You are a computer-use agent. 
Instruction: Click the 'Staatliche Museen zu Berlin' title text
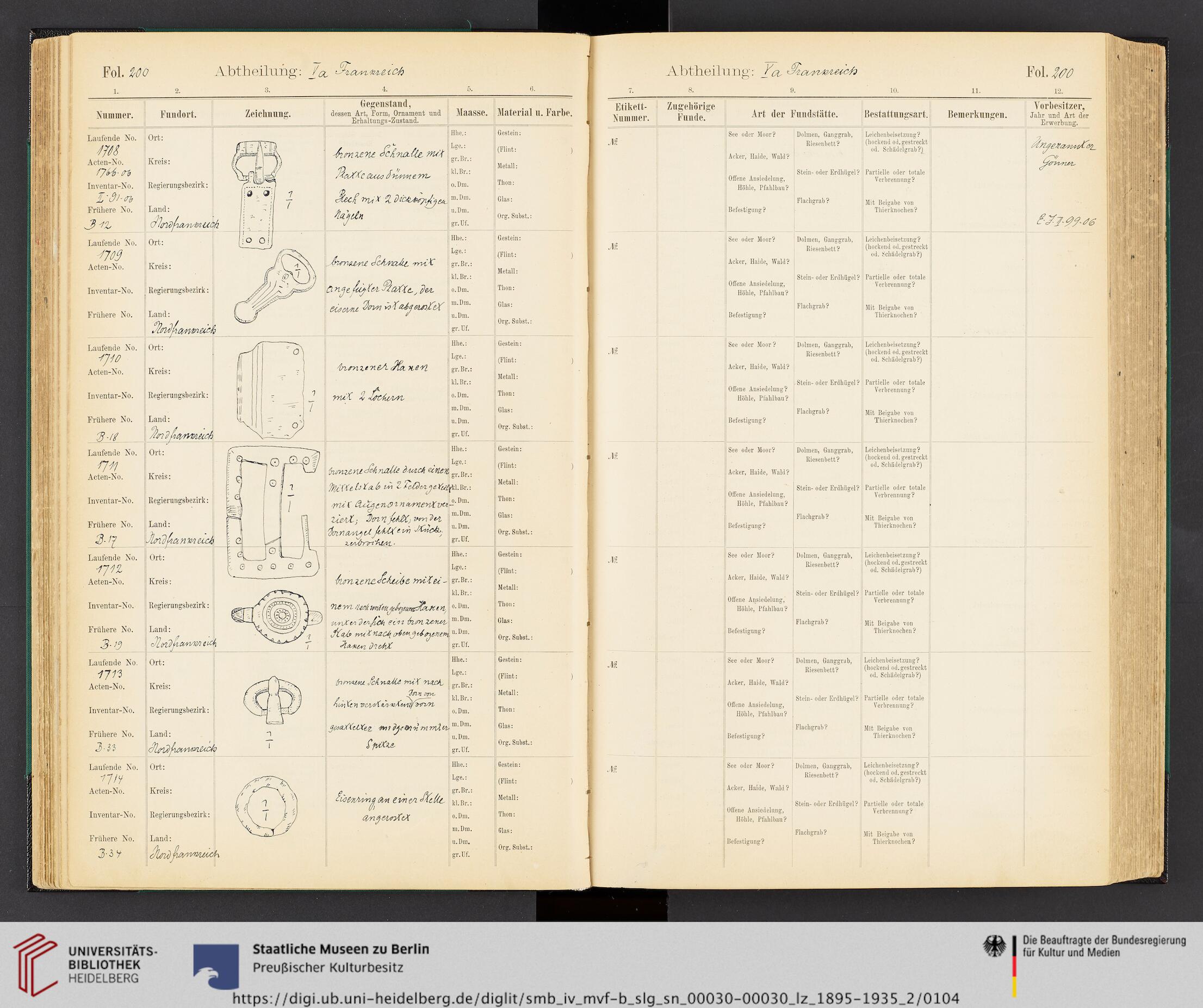pyautogui.click(x=341, y=949)
